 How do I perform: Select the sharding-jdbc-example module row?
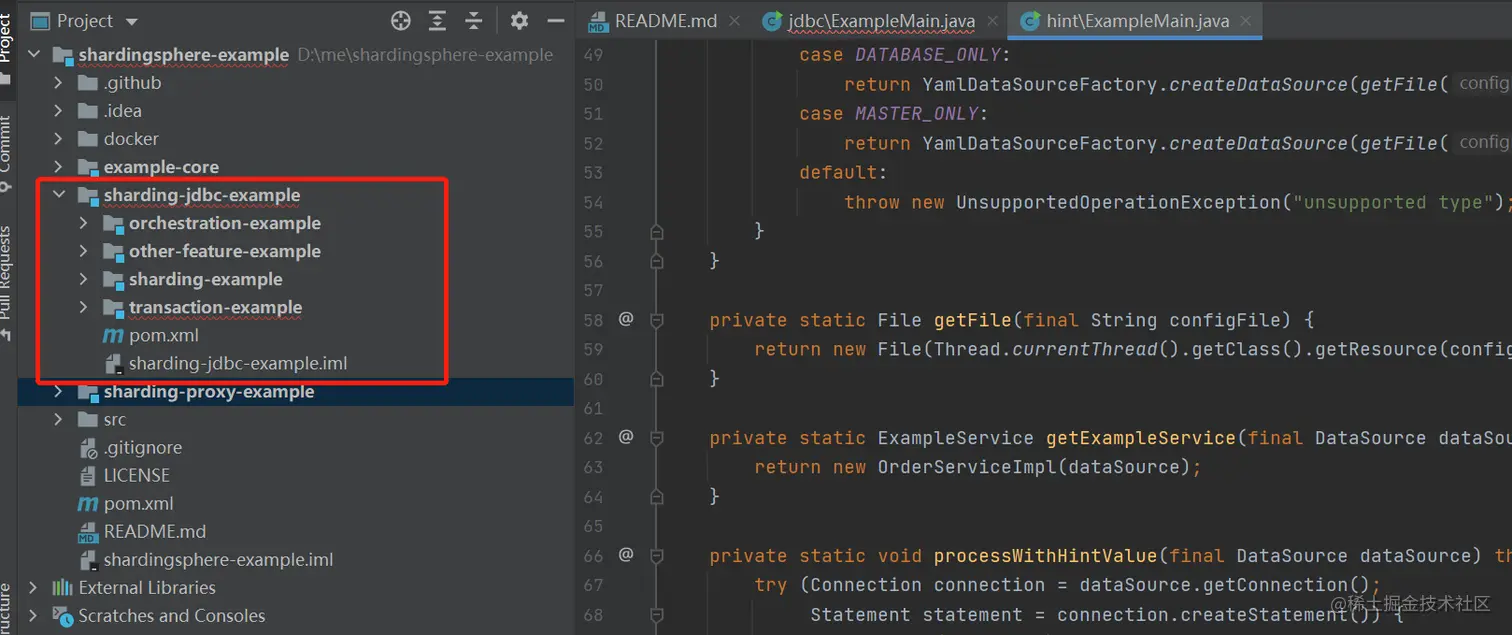(295, 195)
